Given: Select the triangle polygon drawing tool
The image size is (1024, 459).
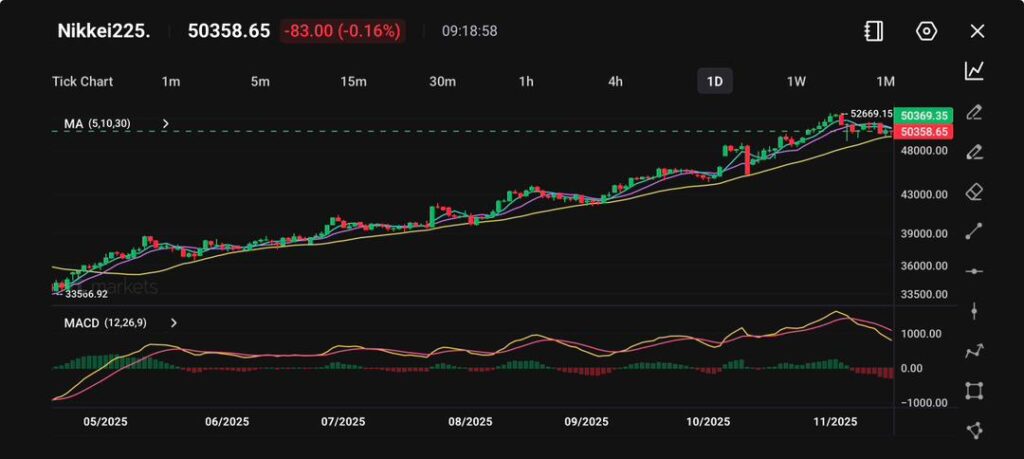Looking at the screenshot, I should tap(974, 430).
